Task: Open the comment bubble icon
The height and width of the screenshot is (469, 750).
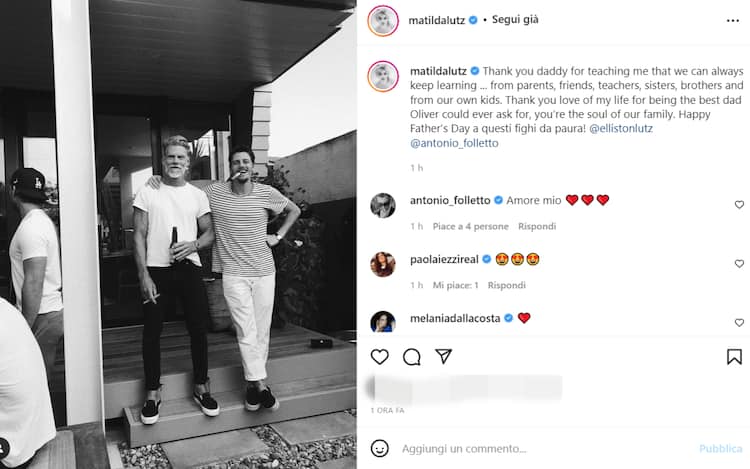Action: pyautogui.click(x=411, y=357)
